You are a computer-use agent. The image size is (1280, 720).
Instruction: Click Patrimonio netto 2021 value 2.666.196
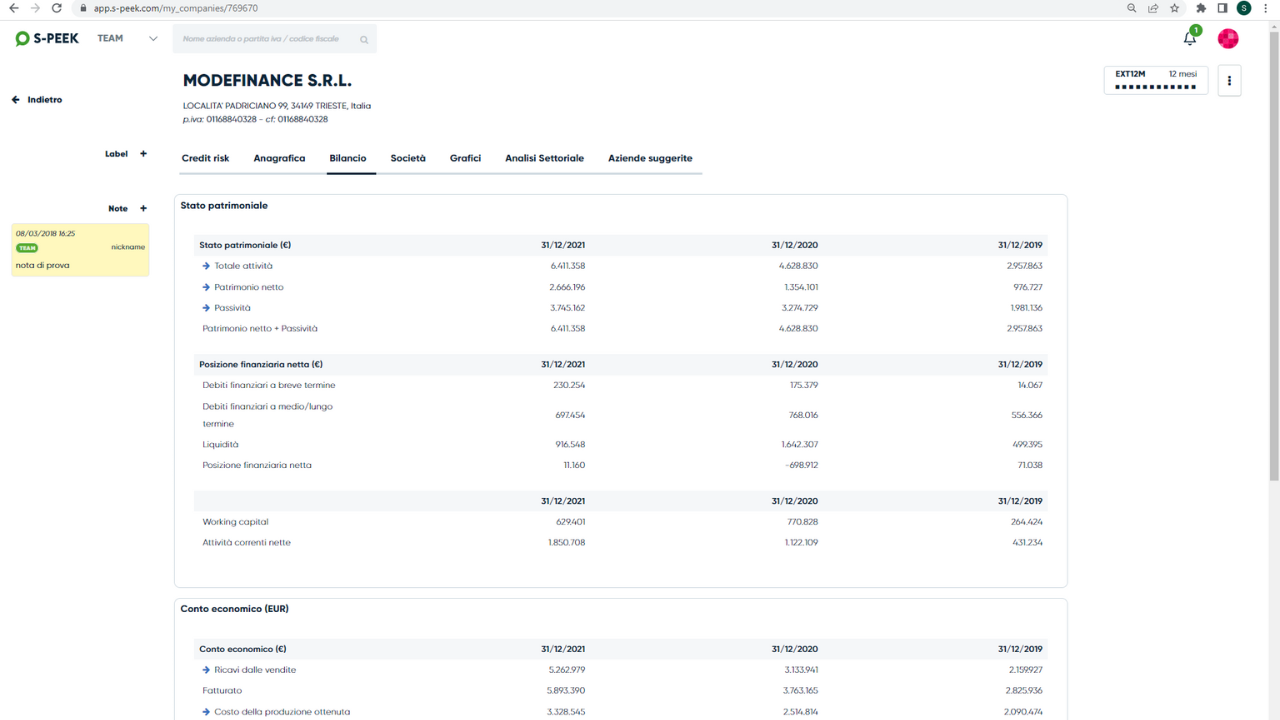point(567,287)
